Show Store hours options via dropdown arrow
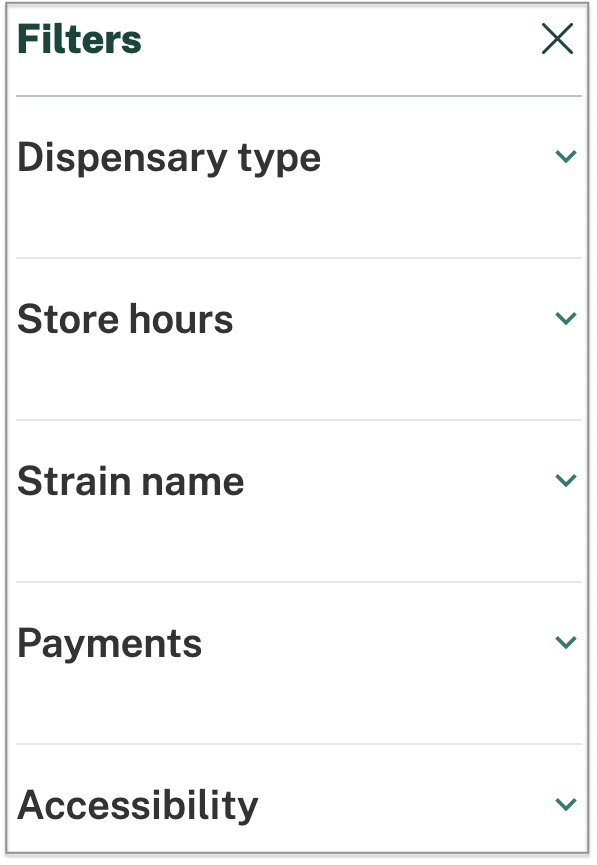The height and width of the screenshot is (865, 597). pos(566,318)
